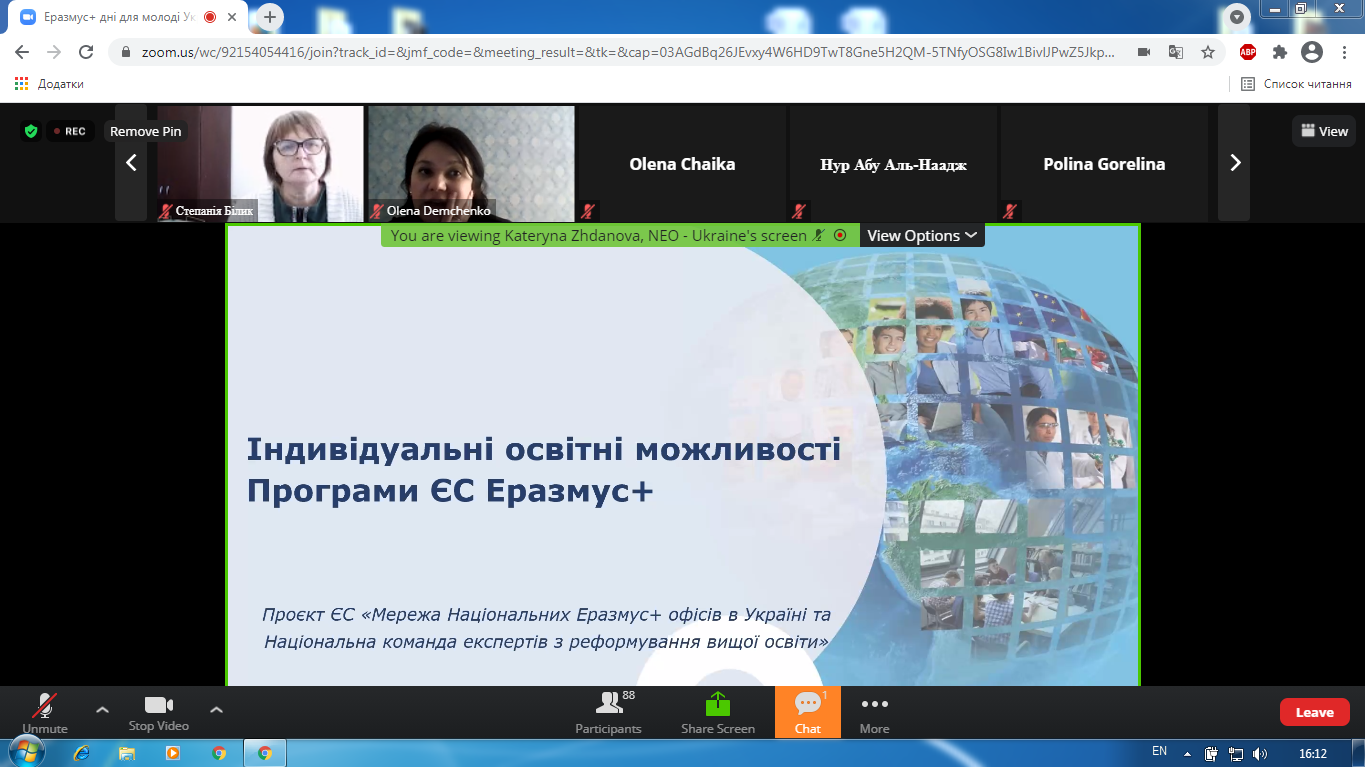Click translate page icon in address bar
This screenshot has width=1365, height=767.
click(1176, 52)
